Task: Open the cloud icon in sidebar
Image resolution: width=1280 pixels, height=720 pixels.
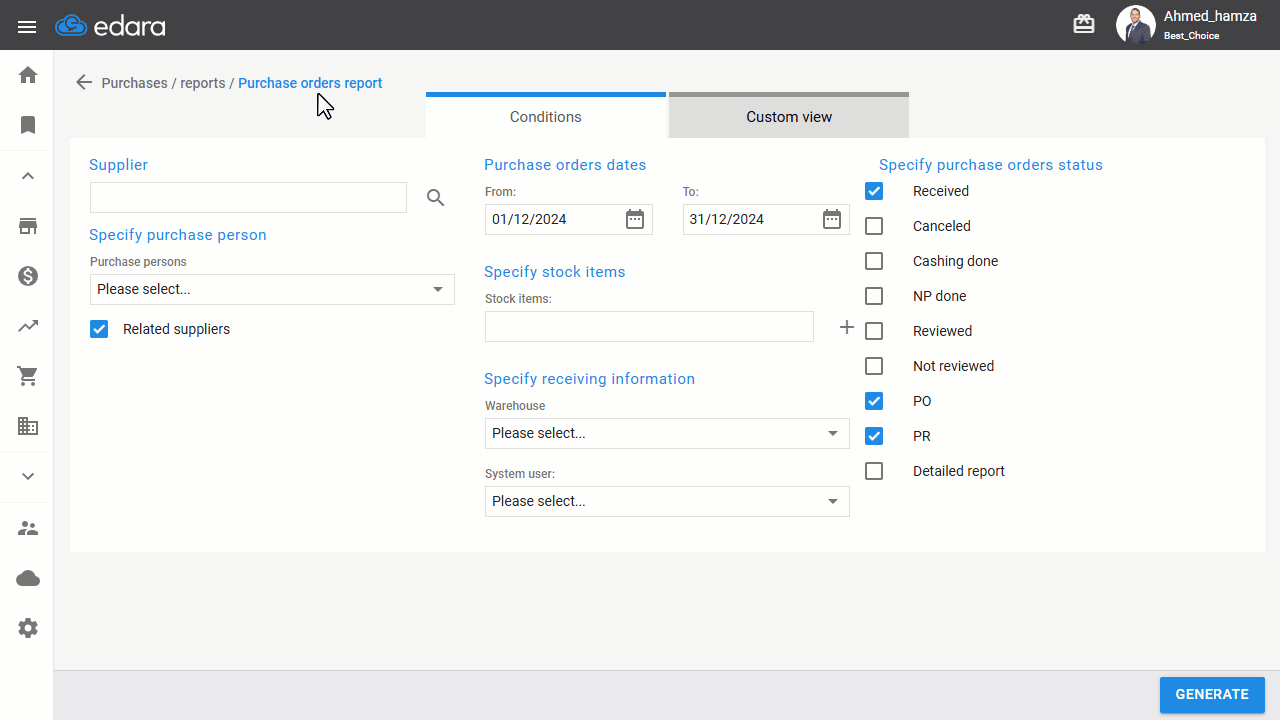Action: pyautogui.click(x=28, y=578)
